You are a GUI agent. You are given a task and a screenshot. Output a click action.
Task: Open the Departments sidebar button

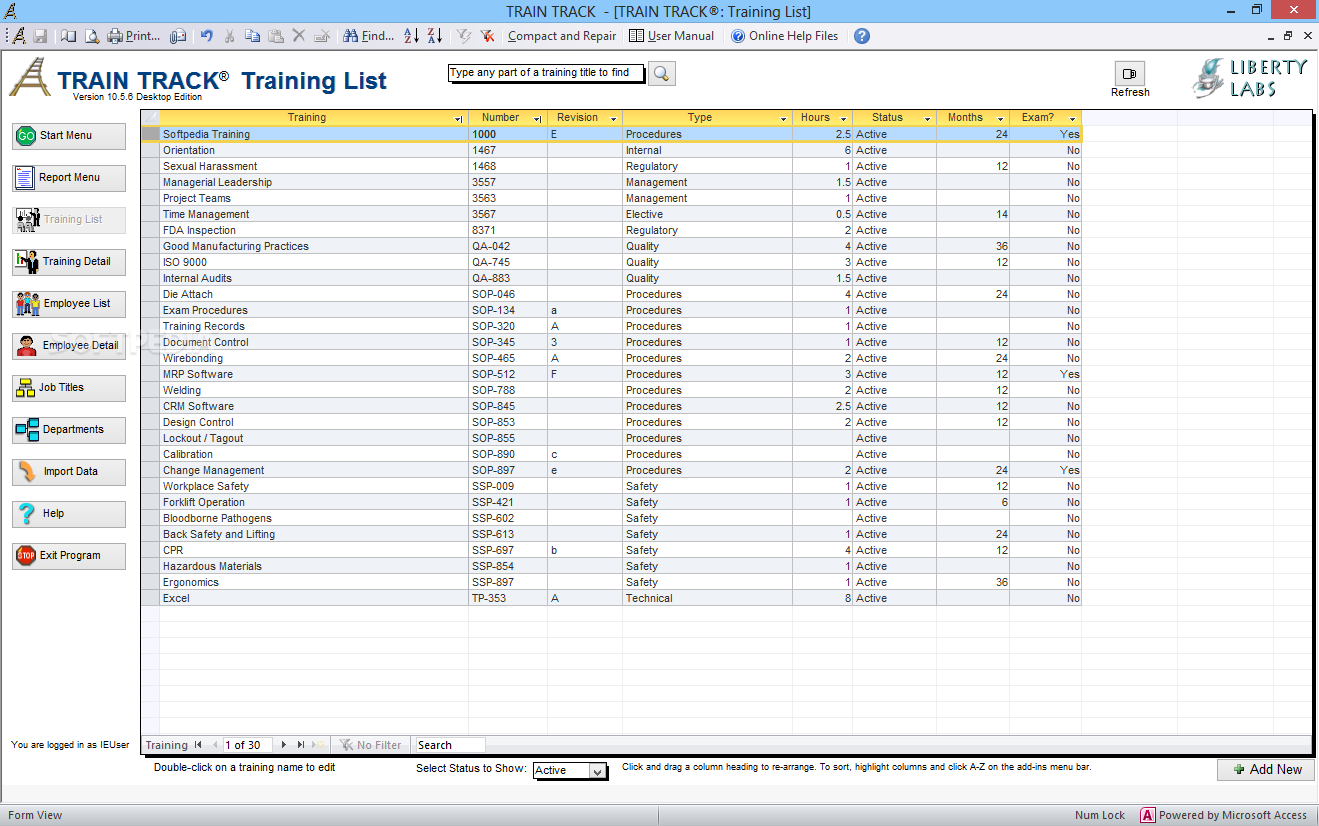69,430
